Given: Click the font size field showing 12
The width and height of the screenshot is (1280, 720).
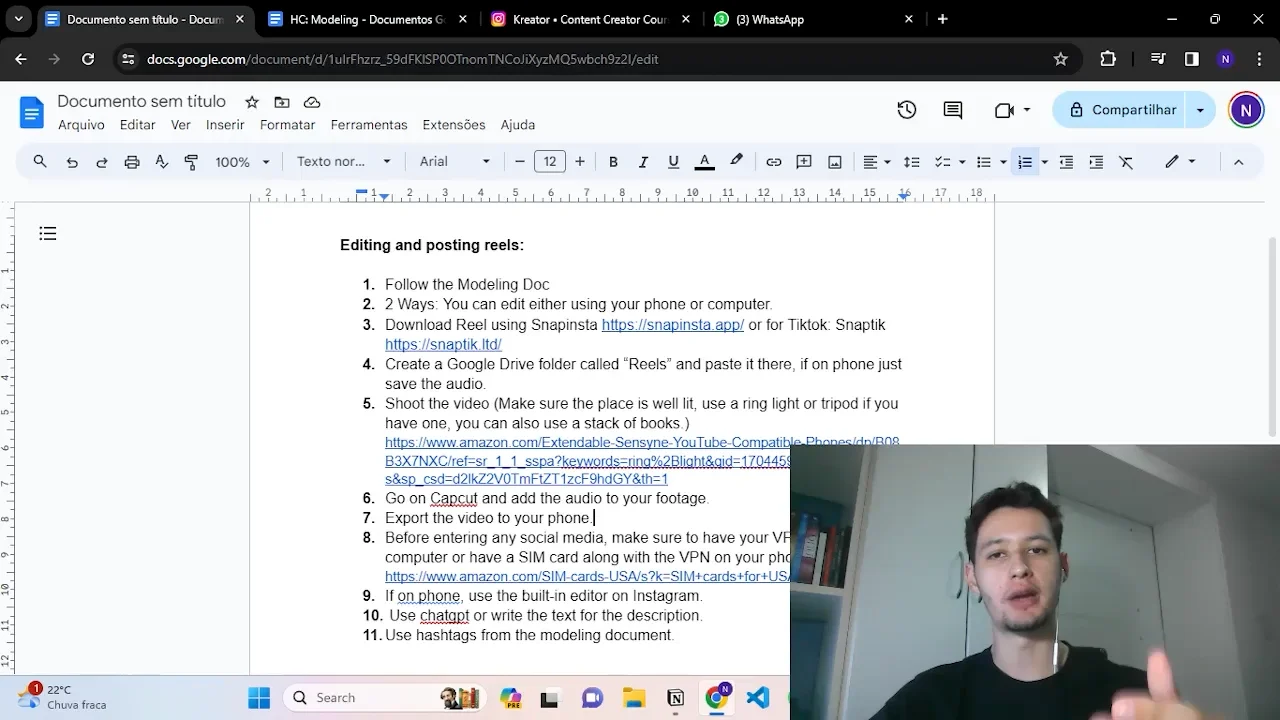Looking at the screenshot, I should coord(550,162).
